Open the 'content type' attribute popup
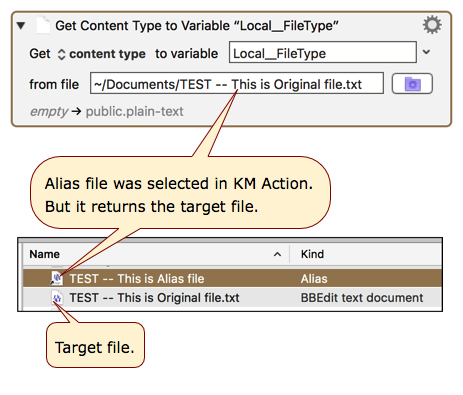 tap(103, 54)
